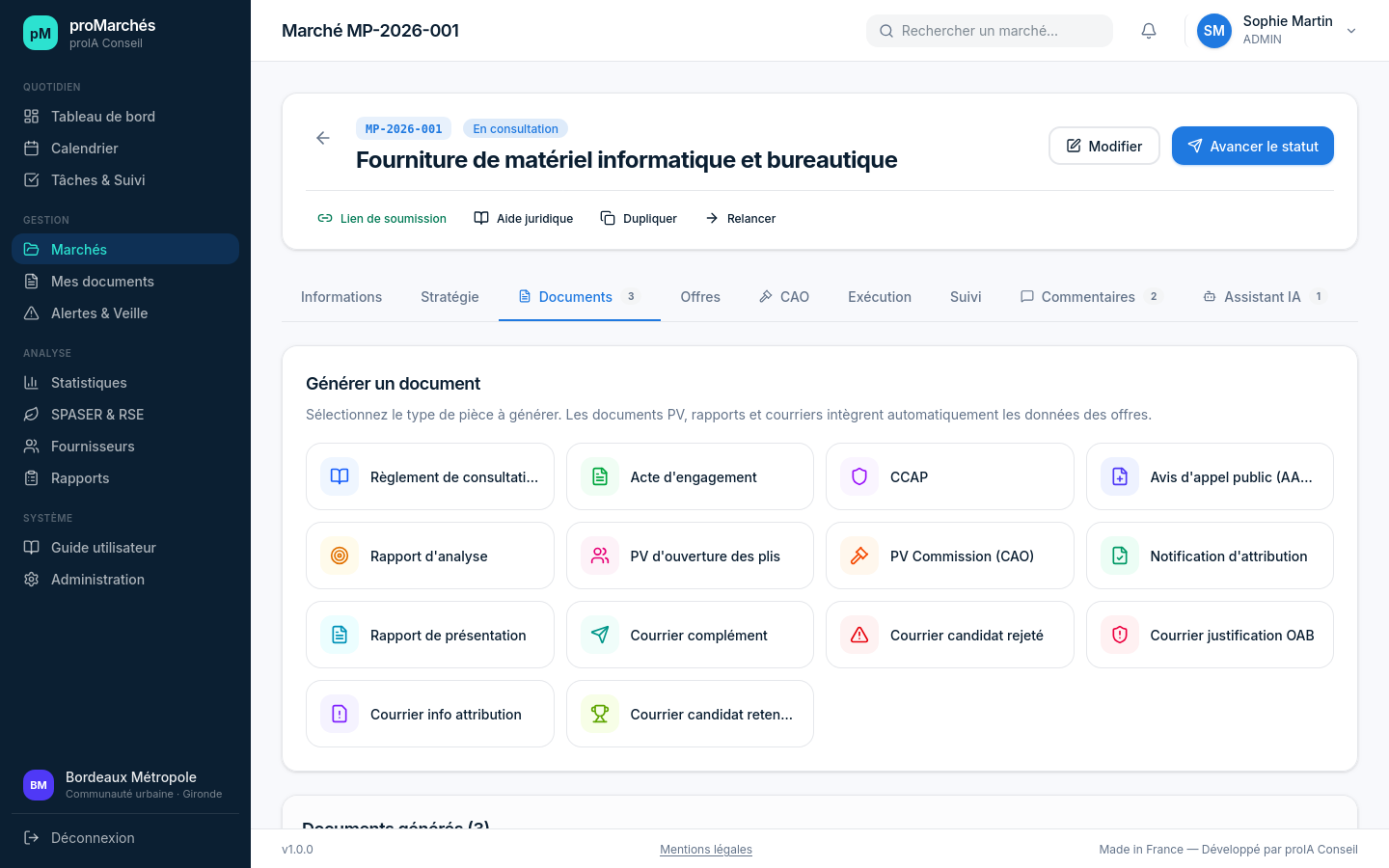Open the Assistant IA tab
1389x868 pixels.
(1261, 296)
